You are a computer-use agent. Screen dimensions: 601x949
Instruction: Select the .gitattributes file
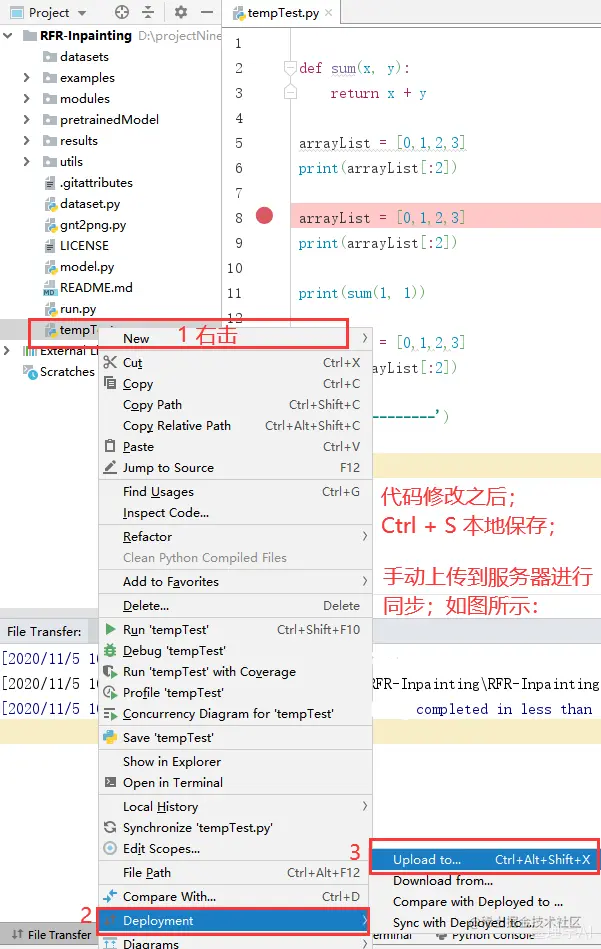96,183
